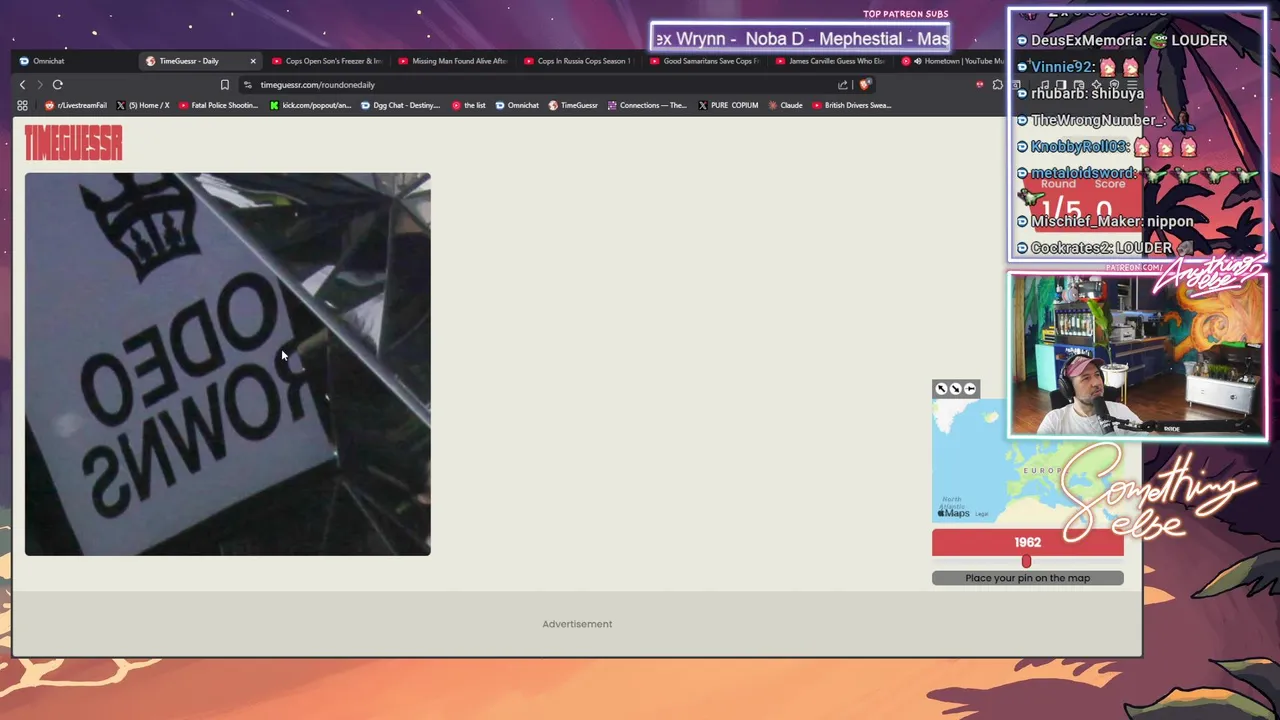Click the address bar URL timeguessr.com/roundonedaily
The height and width of the screenshot is (720, 1280).
pyautogui.click(x=318, y=85)
